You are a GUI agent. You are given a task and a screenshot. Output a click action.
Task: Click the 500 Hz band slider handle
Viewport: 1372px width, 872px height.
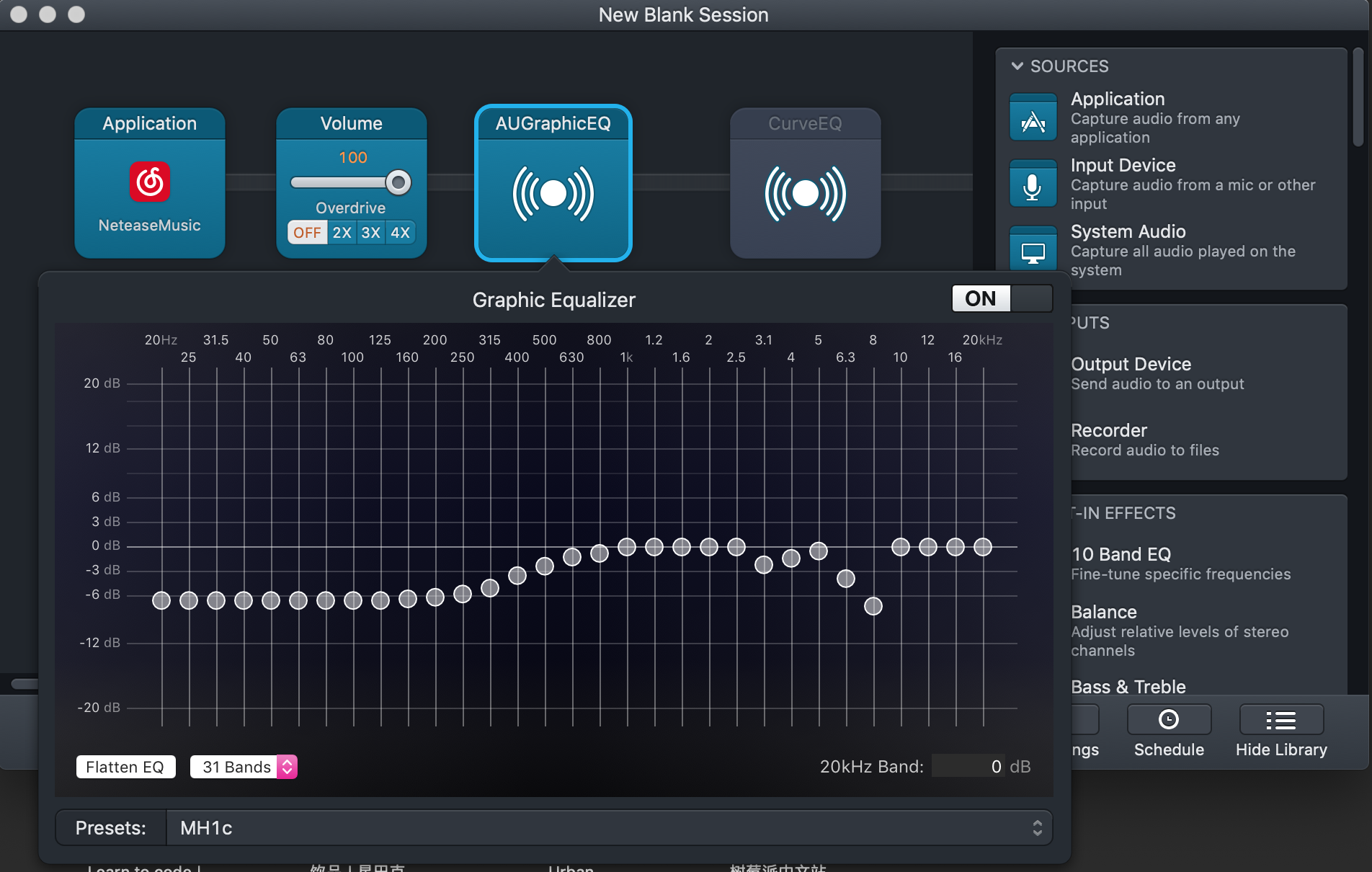point(545,566)
